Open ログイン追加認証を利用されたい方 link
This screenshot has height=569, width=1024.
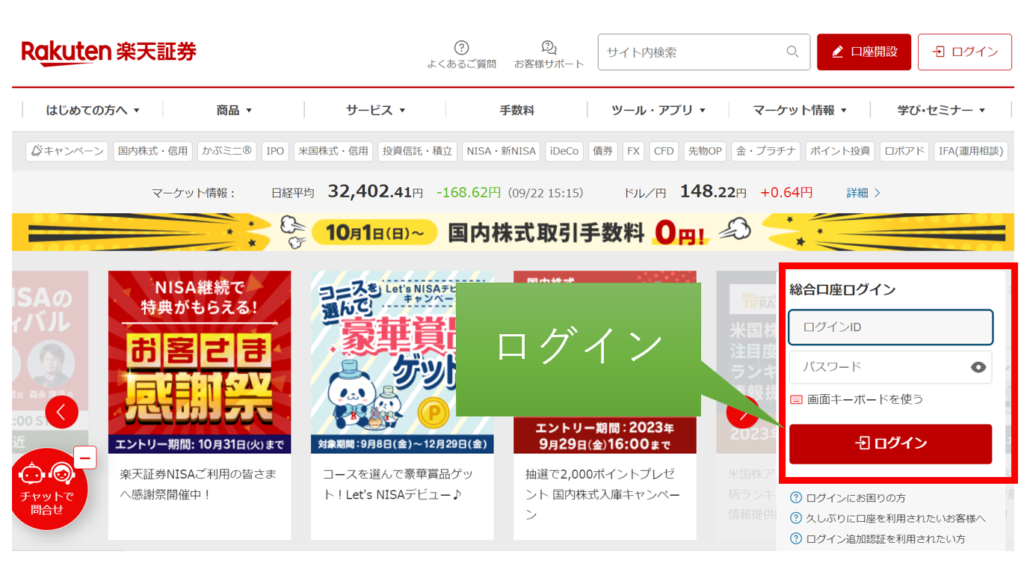coord(878,540)
